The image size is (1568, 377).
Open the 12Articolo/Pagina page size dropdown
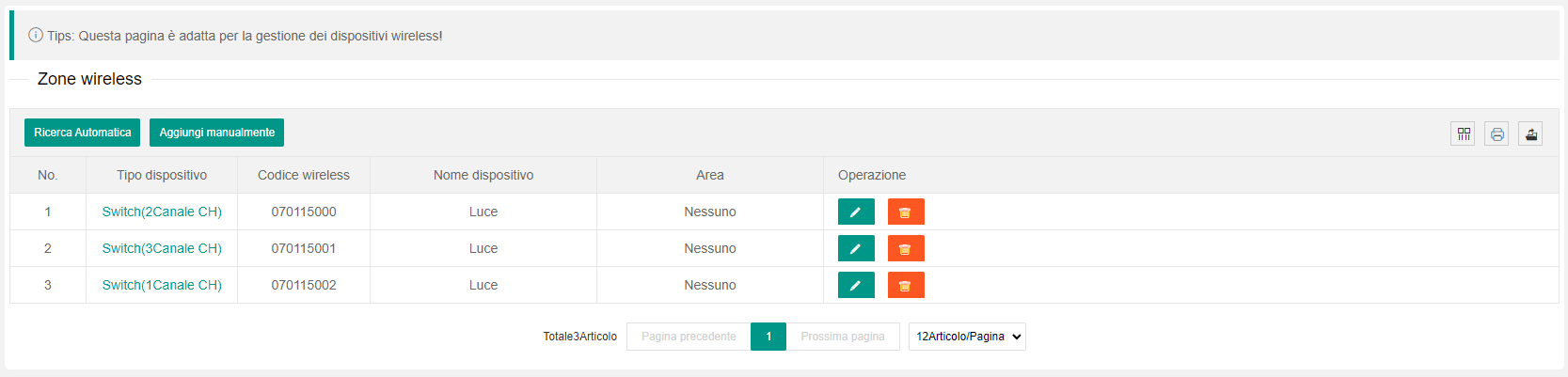pos(966,337)
